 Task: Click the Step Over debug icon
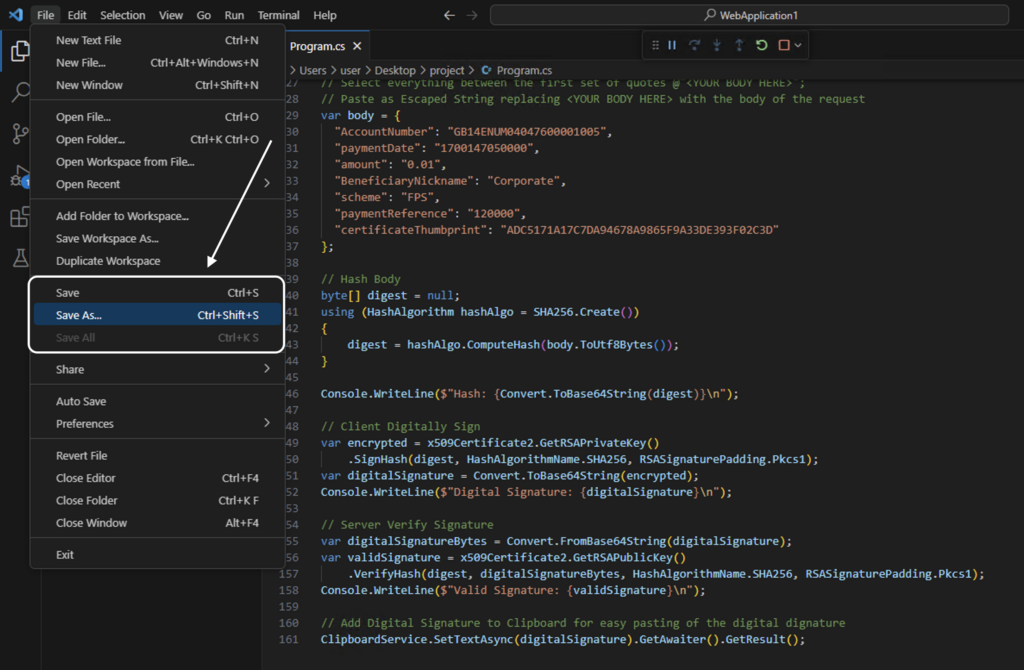(694, 45)
